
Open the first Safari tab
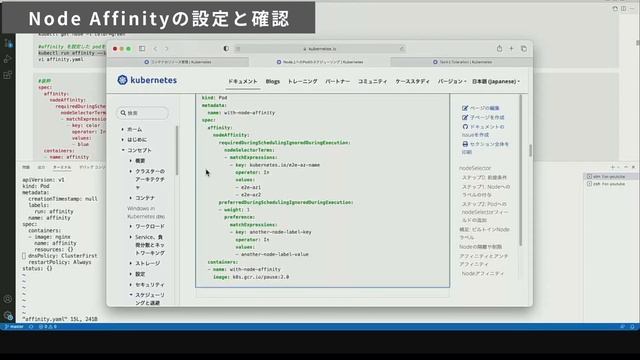point(178,62)
